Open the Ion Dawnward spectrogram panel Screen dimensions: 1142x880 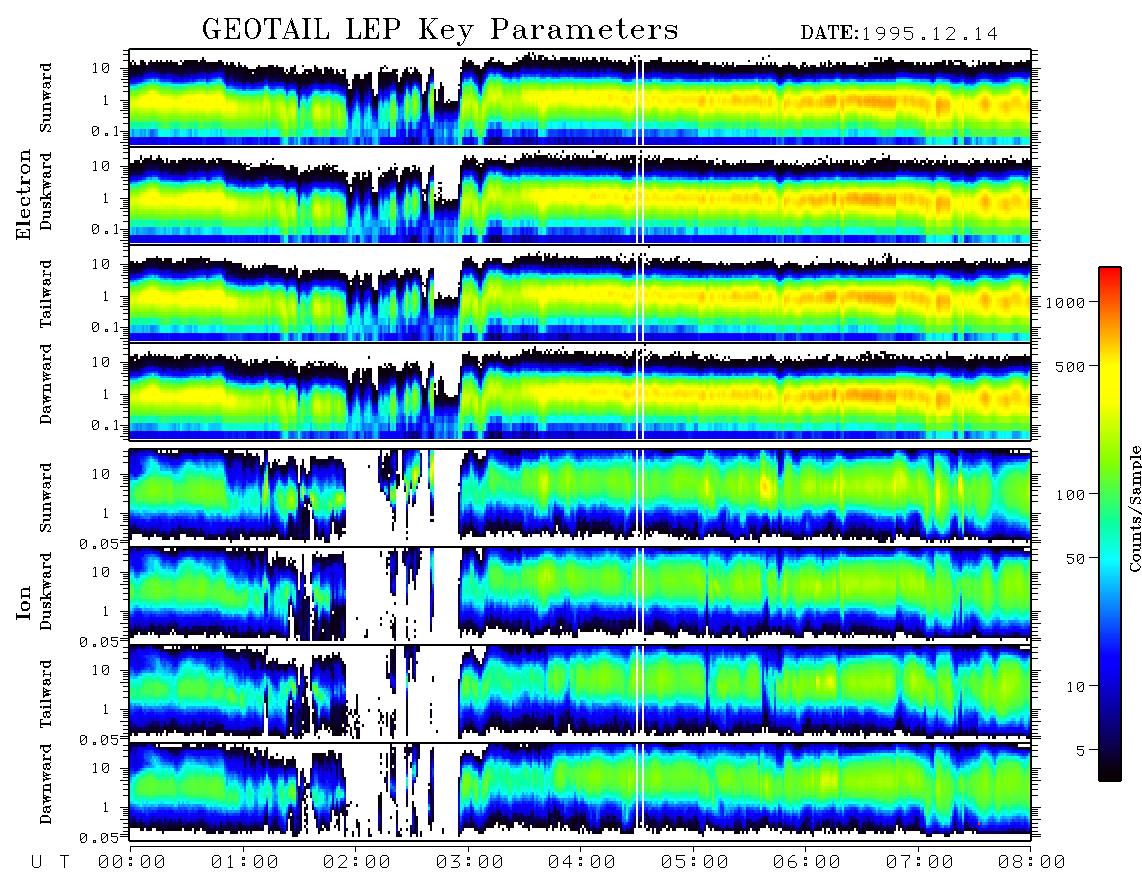580,790
